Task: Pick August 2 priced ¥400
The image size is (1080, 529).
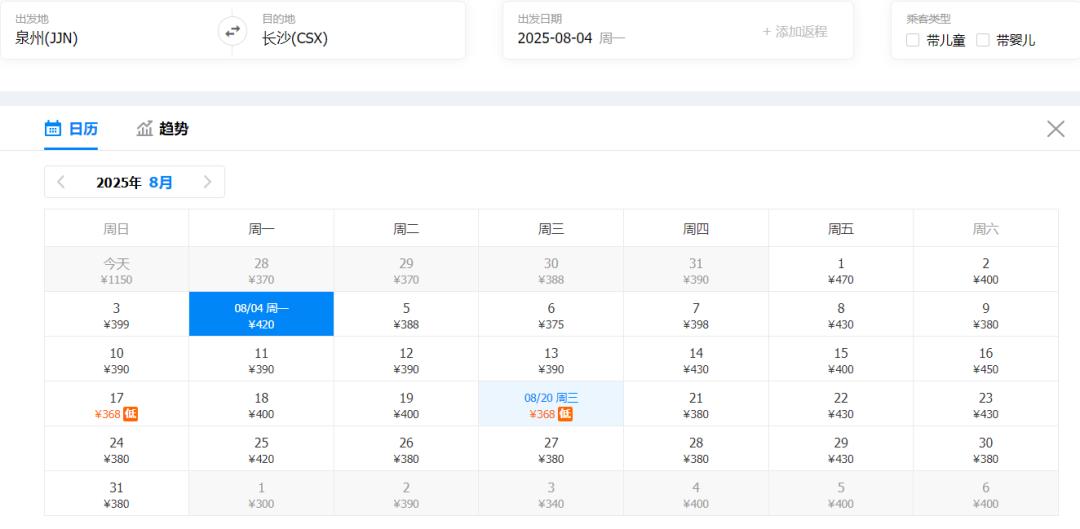Action: [986, 269]
